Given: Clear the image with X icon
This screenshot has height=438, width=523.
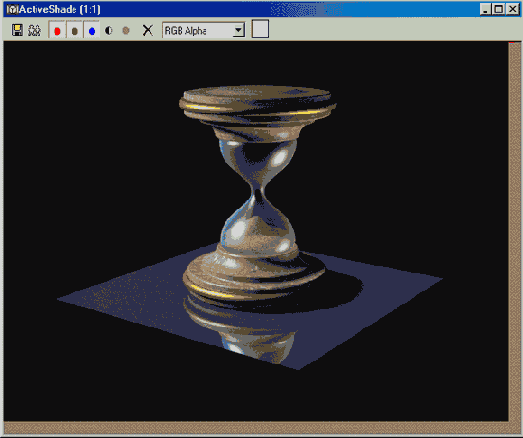Looking at the screenshot, I should (x=148, y=30).
